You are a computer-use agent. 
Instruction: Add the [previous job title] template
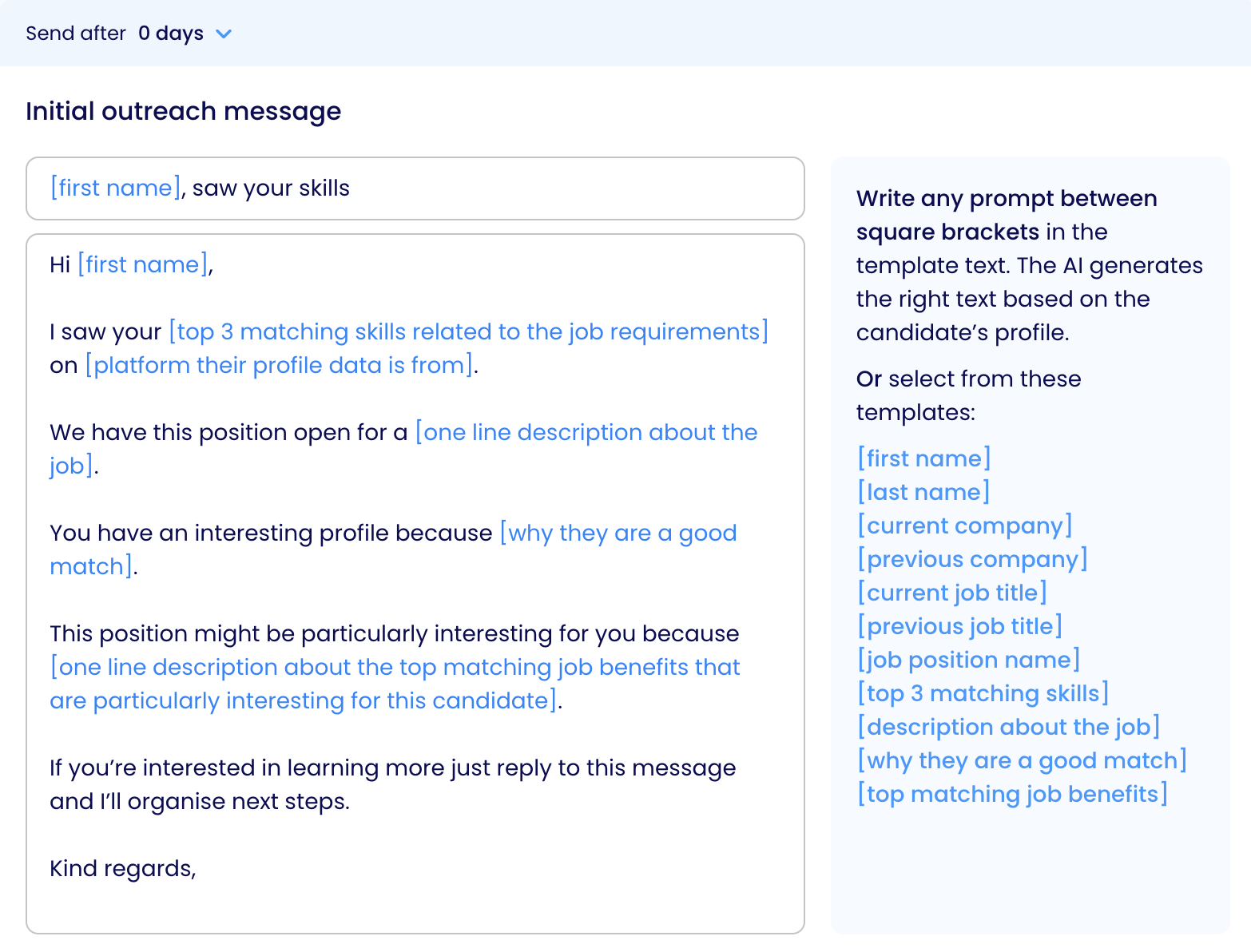[959, 626]
